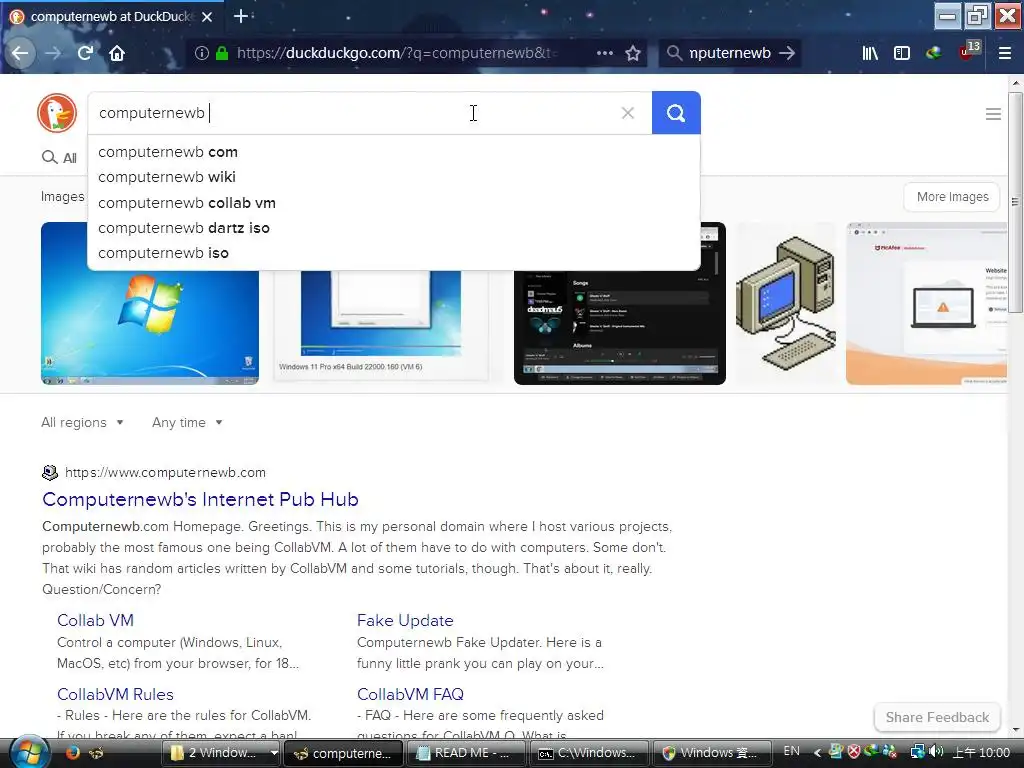Open the CollabVM FAQ sitelink

410,694
